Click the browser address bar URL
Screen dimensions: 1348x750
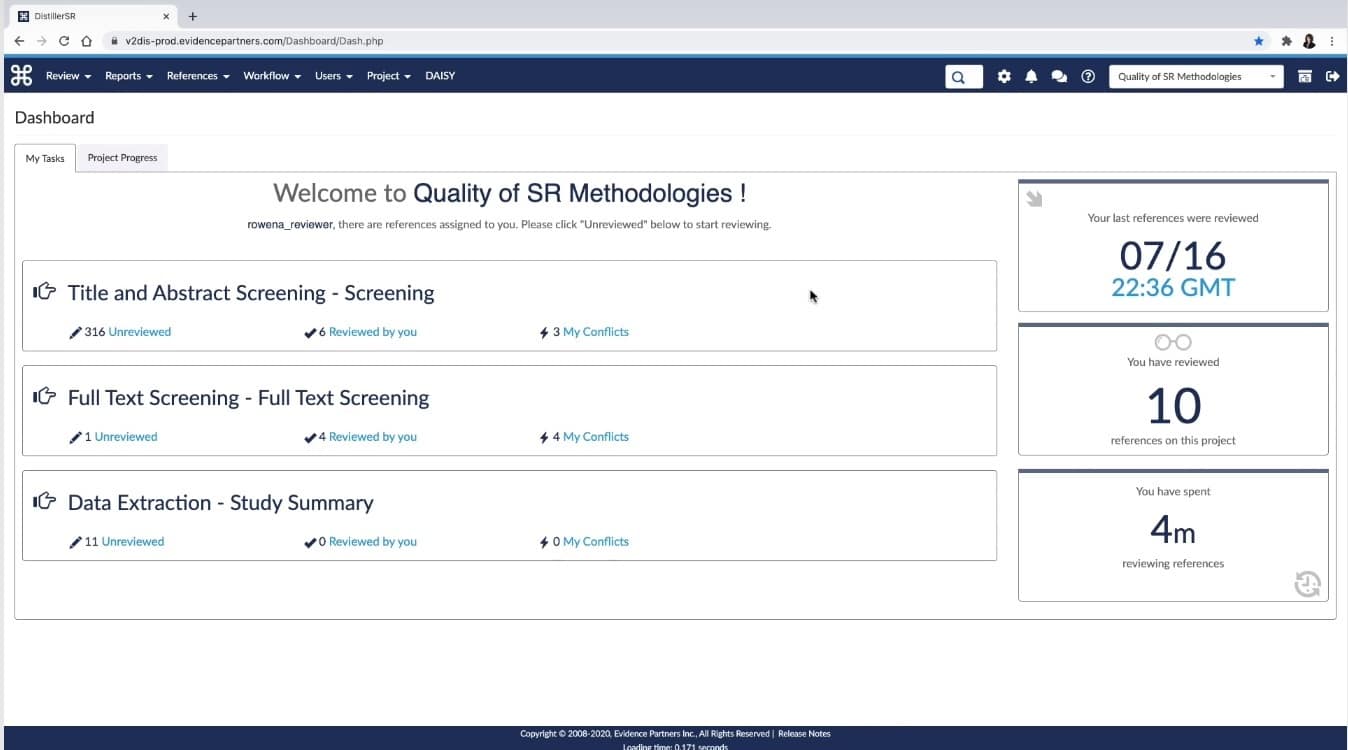(x=254, y=41)
